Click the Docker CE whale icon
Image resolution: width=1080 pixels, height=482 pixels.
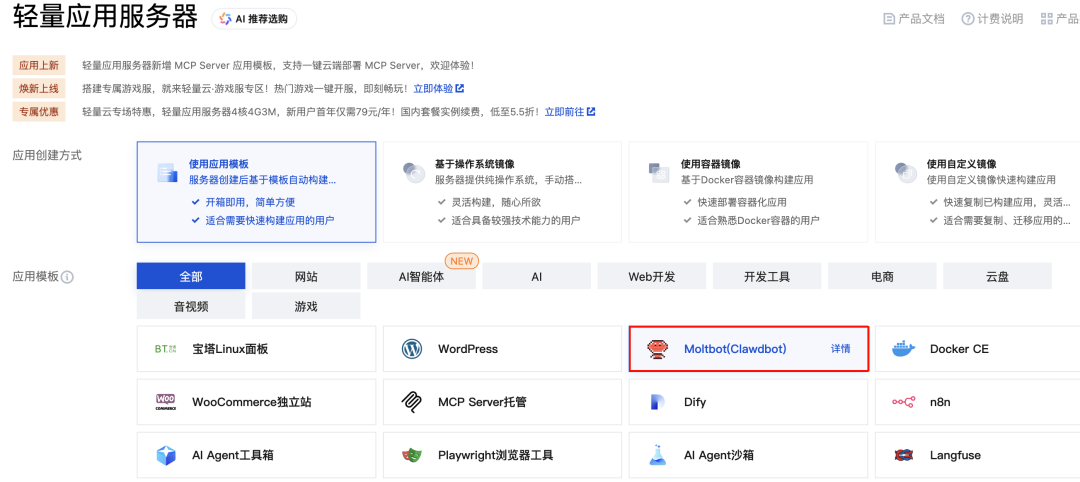click(x=904, y=348)
